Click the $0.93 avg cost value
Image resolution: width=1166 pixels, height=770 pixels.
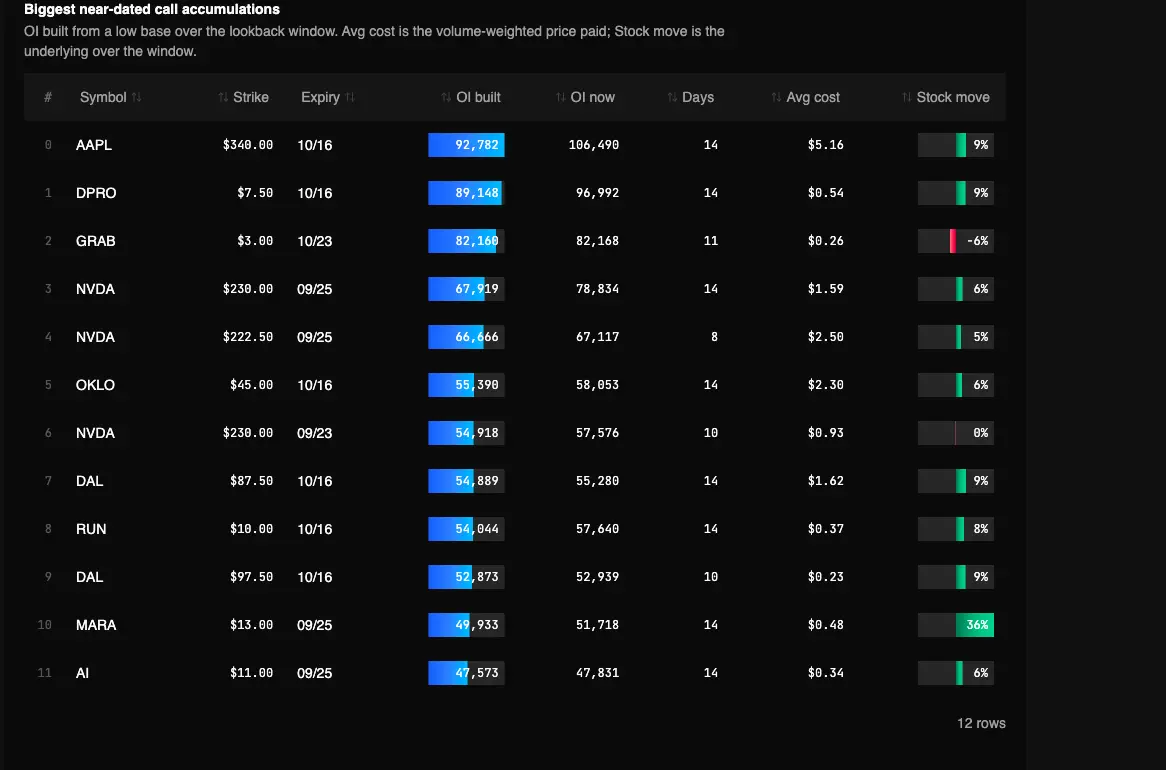coord(825,433)
